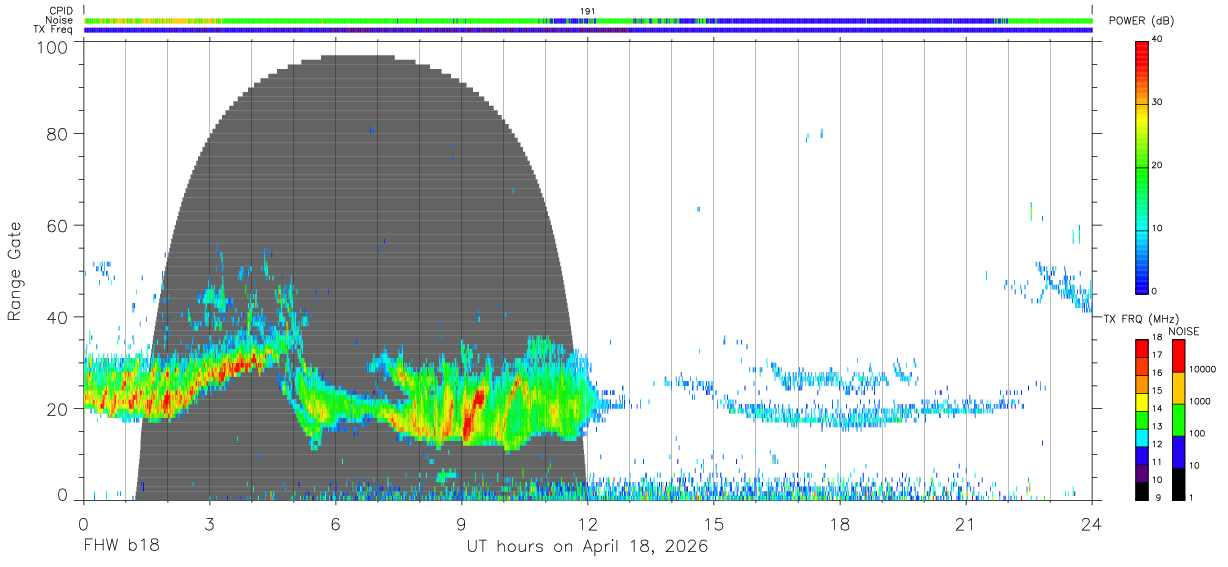Screen dimensions: 1228x567
Task: Click the 20 tick on Range Gate axis
Action: point(57,409)
